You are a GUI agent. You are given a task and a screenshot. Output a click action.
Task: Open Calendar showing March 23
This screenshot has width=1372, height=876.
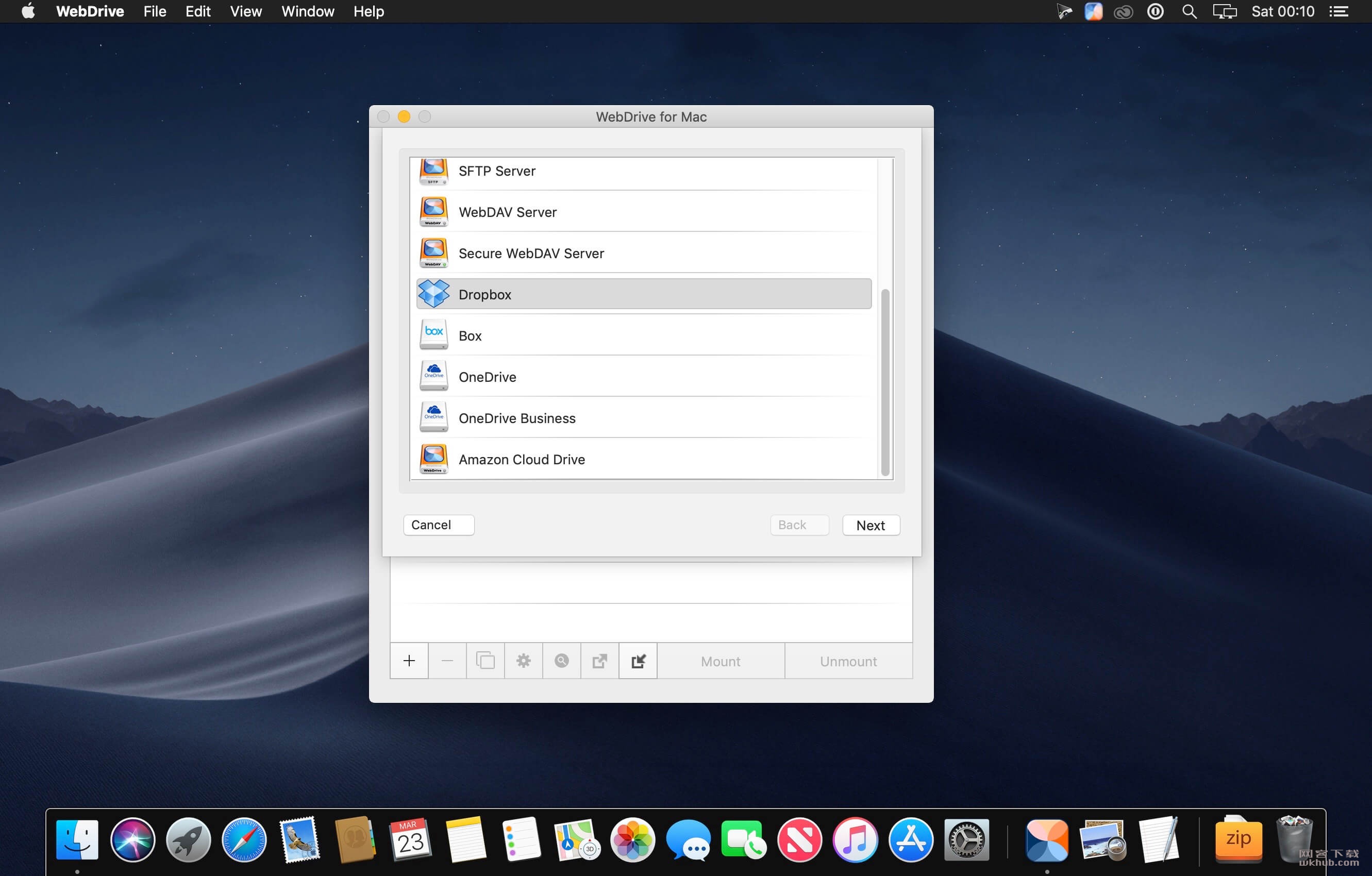(x=410, y=839)
